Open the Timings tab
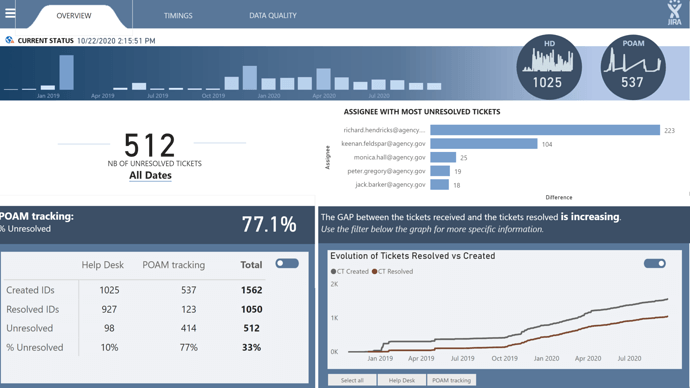The image size is (690, 388). 178,15
